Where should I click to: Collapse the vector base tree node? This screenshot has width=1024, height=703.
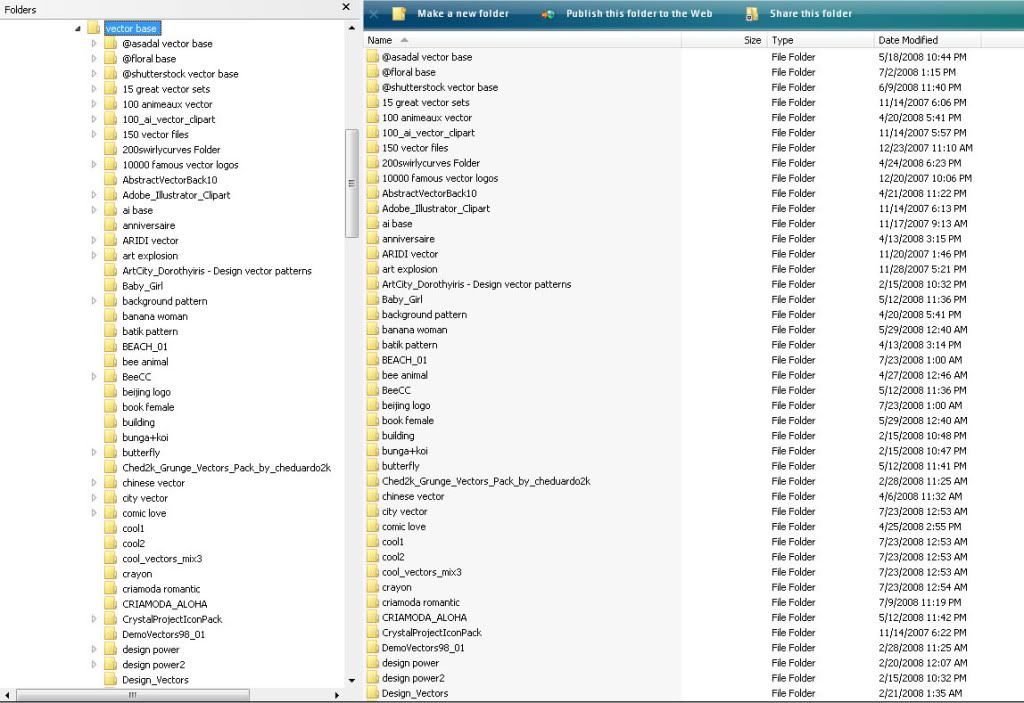click(x=78, y=29)
